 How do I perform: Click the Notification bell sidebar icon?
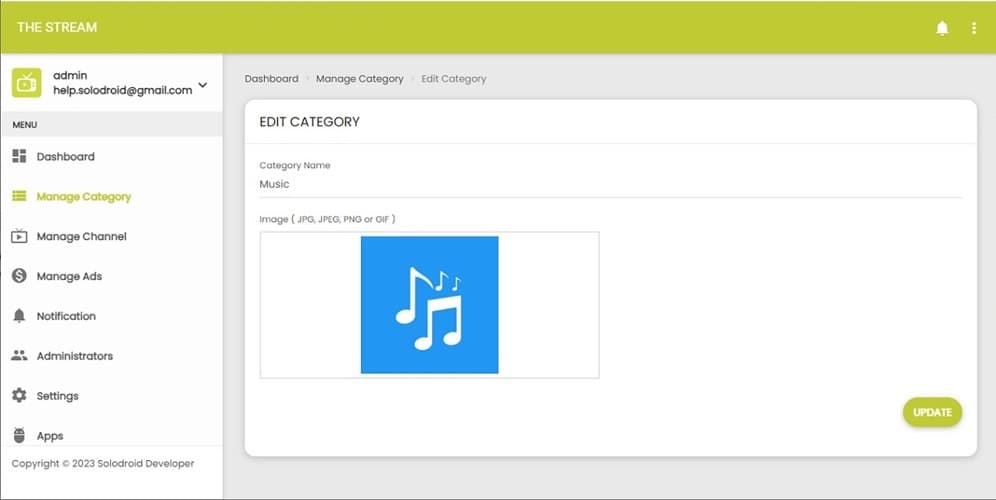[19, 316]
